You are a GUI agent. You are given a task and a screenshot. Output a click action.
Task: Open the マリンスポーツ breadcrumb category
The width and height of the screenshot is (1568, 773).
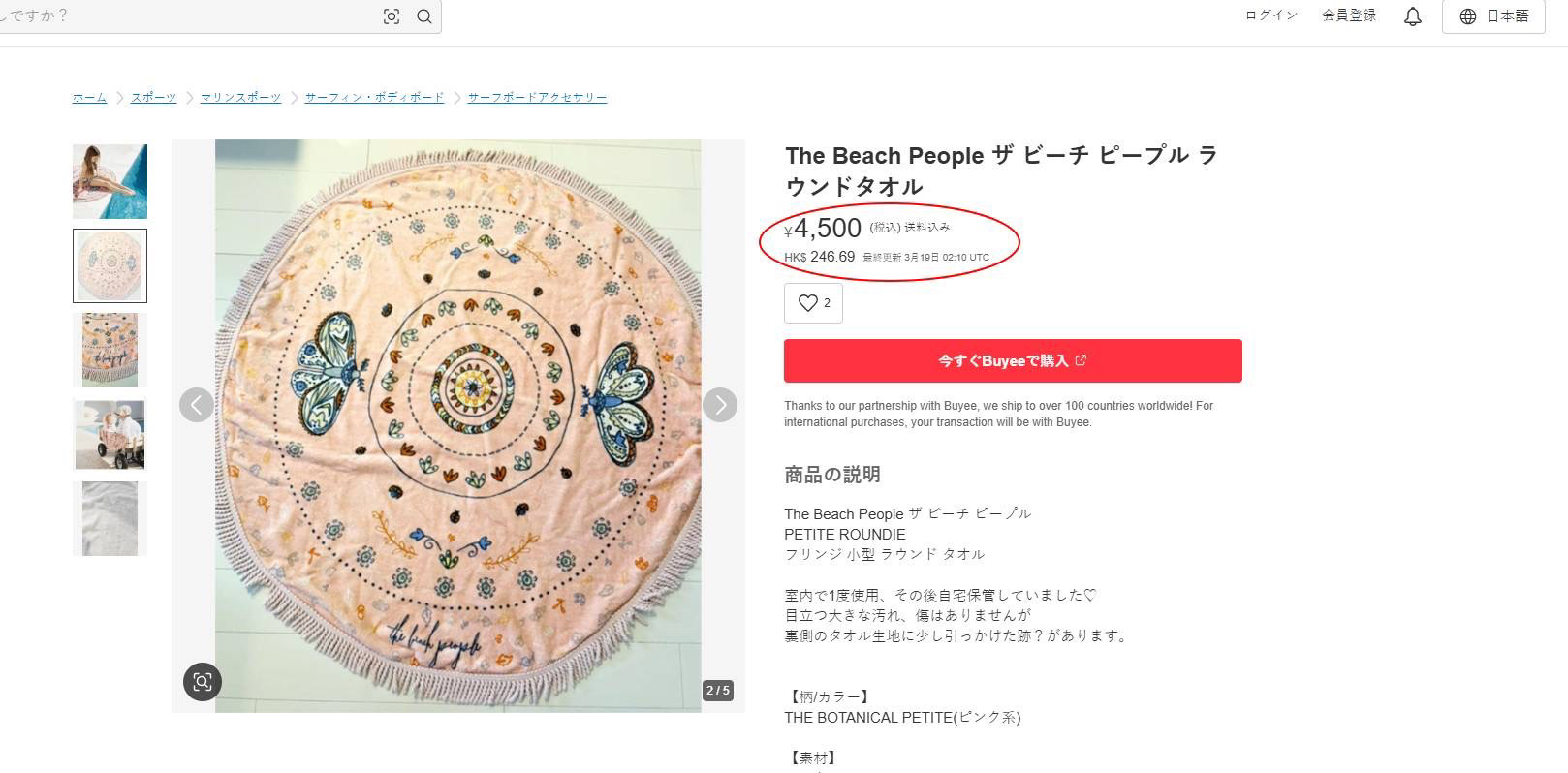(240, 98)
